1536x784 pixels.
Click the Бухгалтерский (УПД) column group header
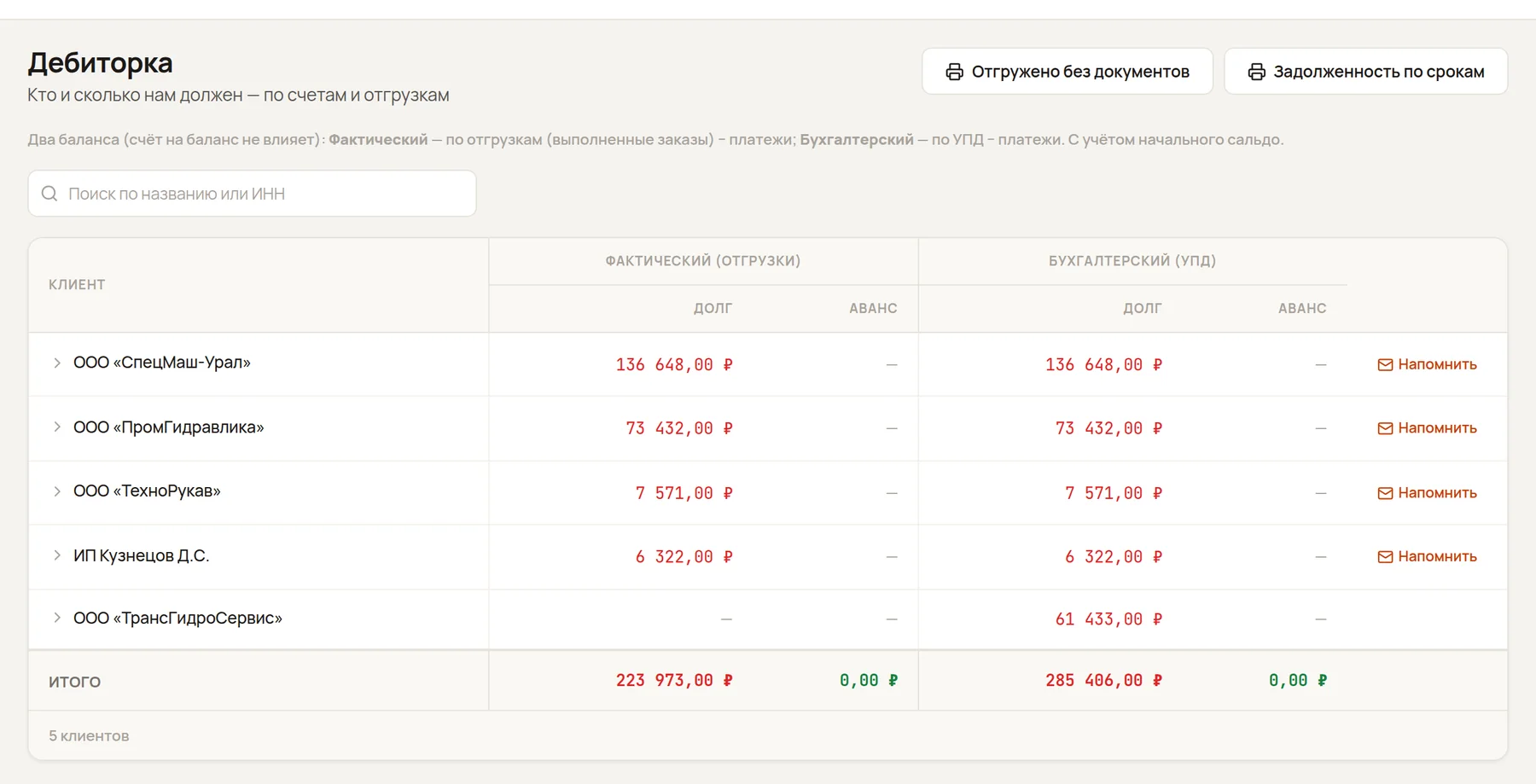coord(1132,261)
